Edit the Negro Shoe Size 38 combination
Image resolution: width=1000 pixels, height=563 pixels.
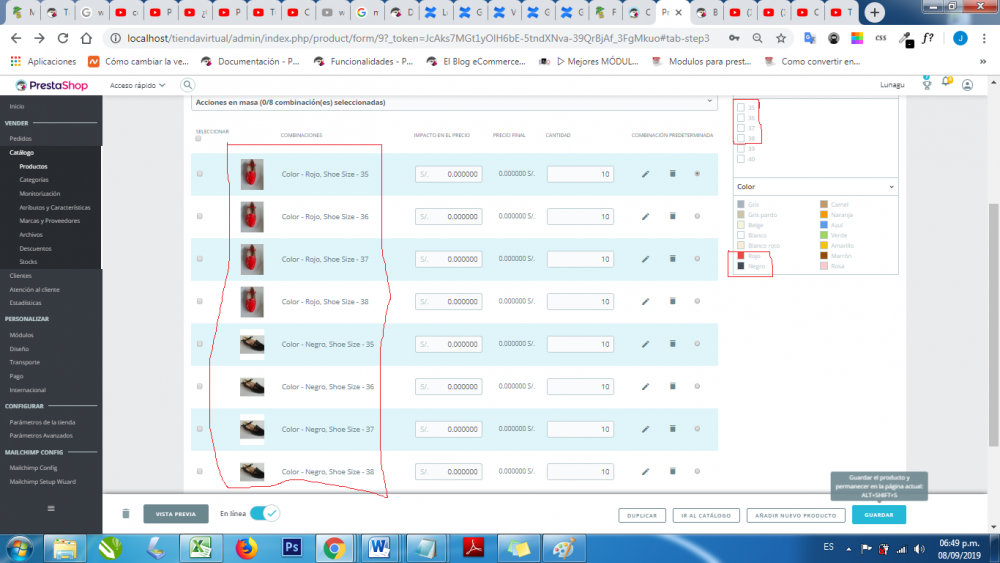pyautogui.click(x=645, y=472)
